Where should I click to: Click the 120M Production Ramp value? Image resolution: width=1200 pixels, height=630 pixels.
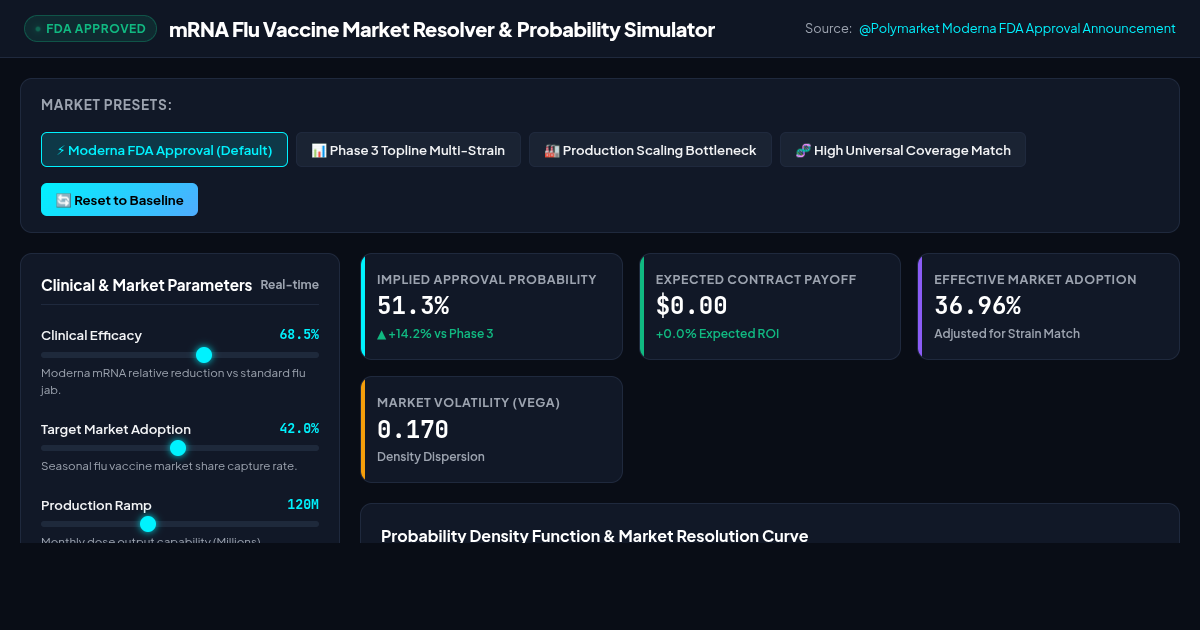coord(303,504)
